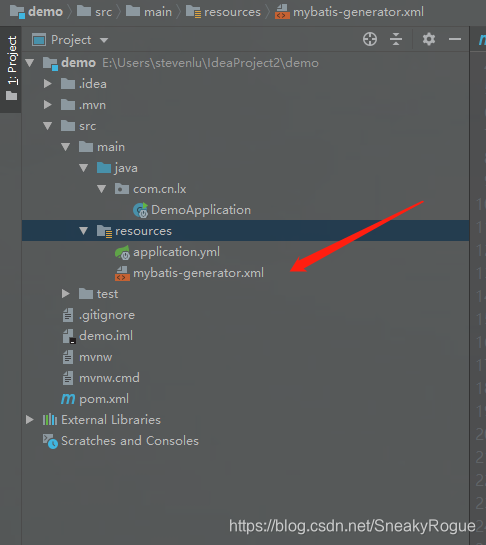
Task: Select the resources folder row
Action: click(245, 231)
